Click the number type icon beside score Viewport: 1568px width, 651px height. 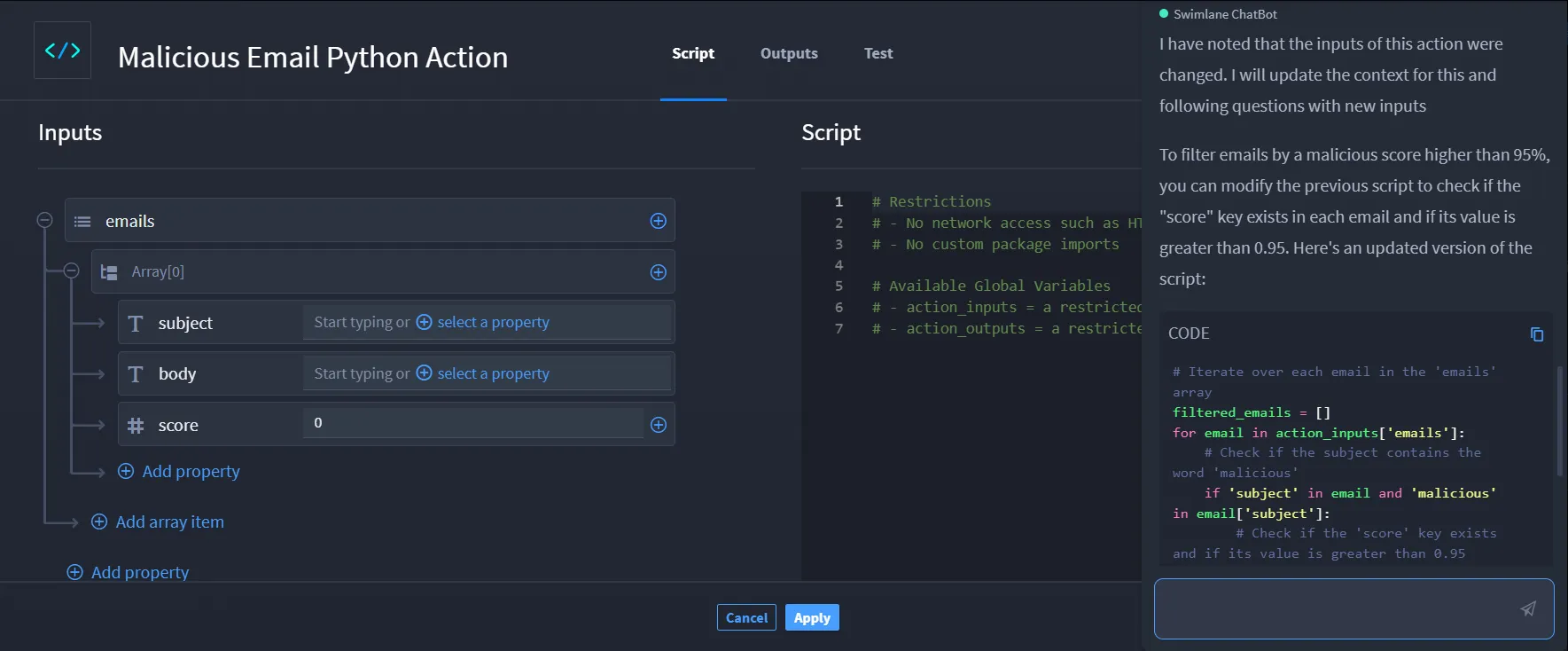point(136,426)
